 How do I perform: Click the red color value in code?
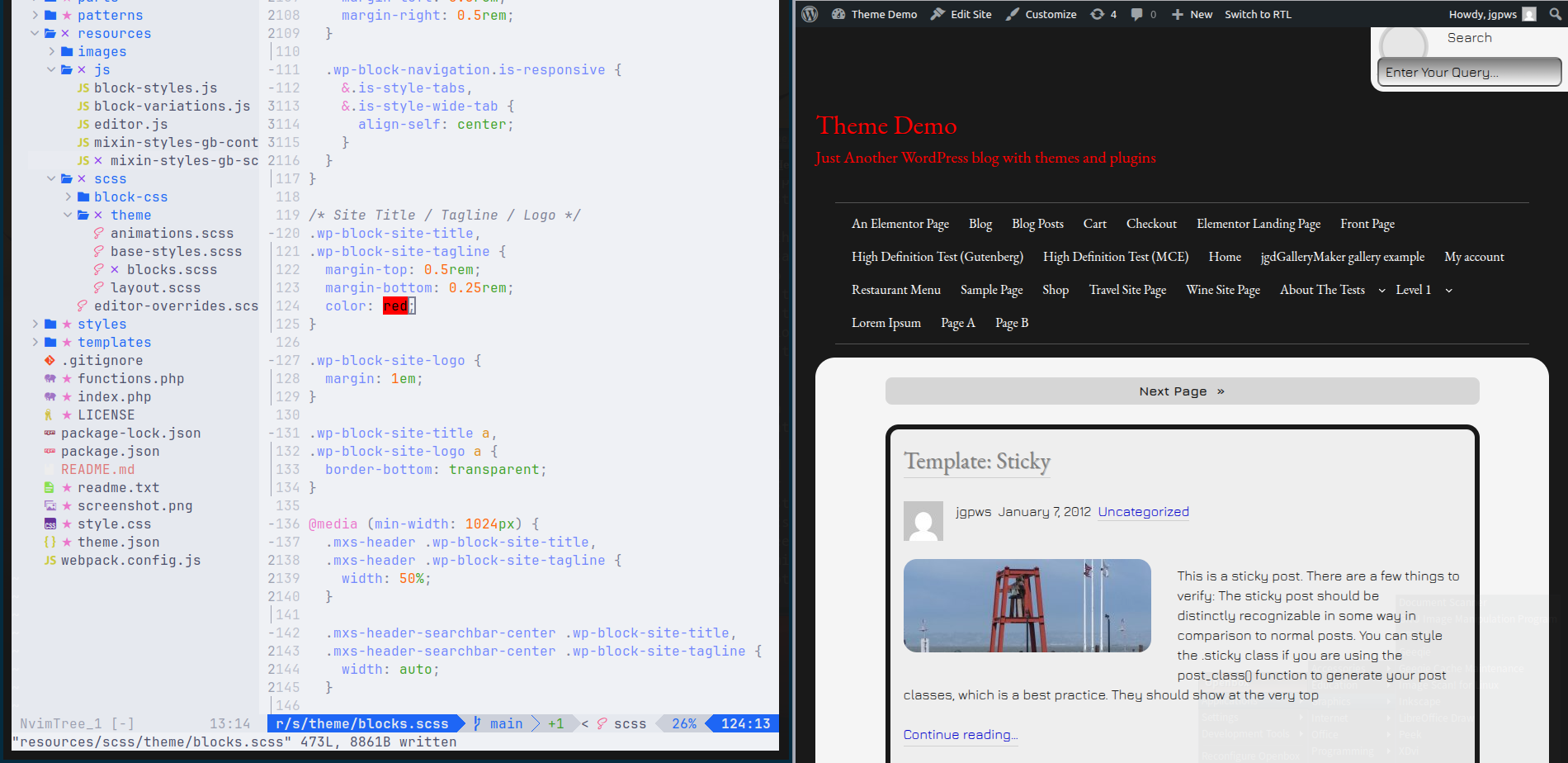394,306
